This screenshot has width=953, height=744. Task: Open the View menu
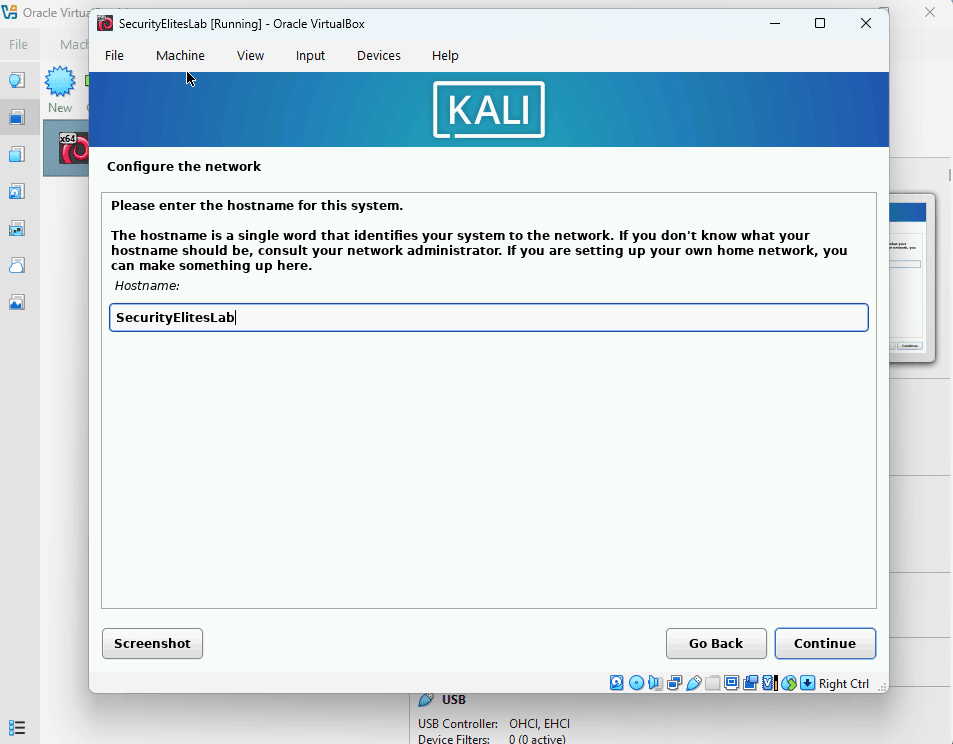[x=250, y=55]
